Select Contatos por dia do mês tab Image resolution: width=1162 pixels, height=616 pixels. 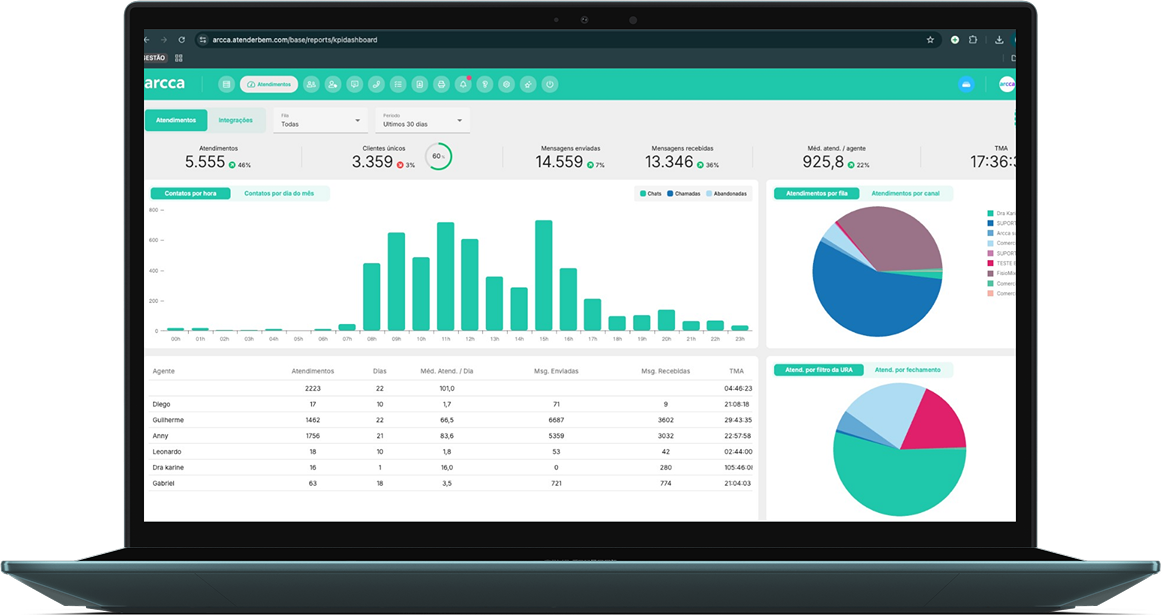(x=279, y=193)
